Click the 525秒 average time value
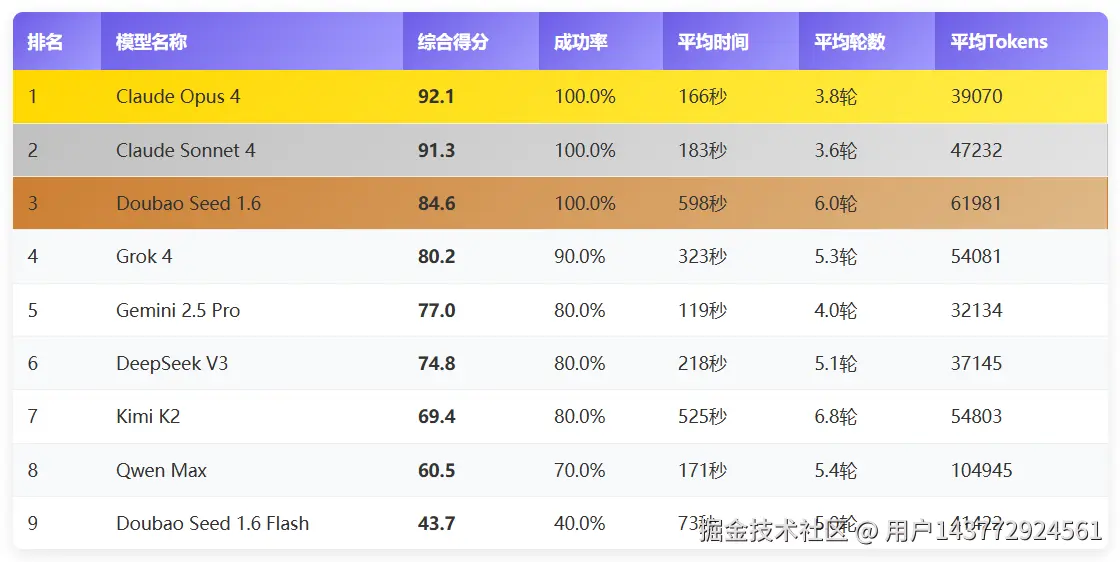The height and width of the screenshot is (562, 1120). tap(703, 416)
